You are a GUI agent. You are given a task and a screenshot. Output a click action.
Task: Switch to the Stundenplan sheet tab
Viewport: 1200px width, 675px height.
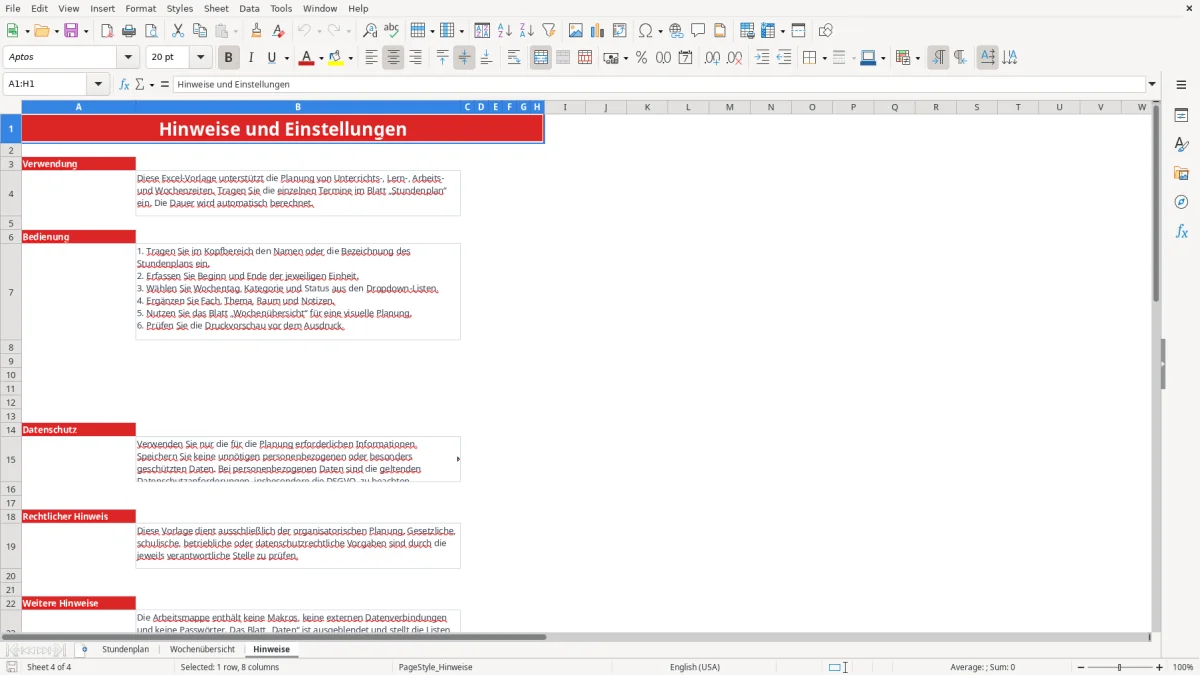coord(125,649)
